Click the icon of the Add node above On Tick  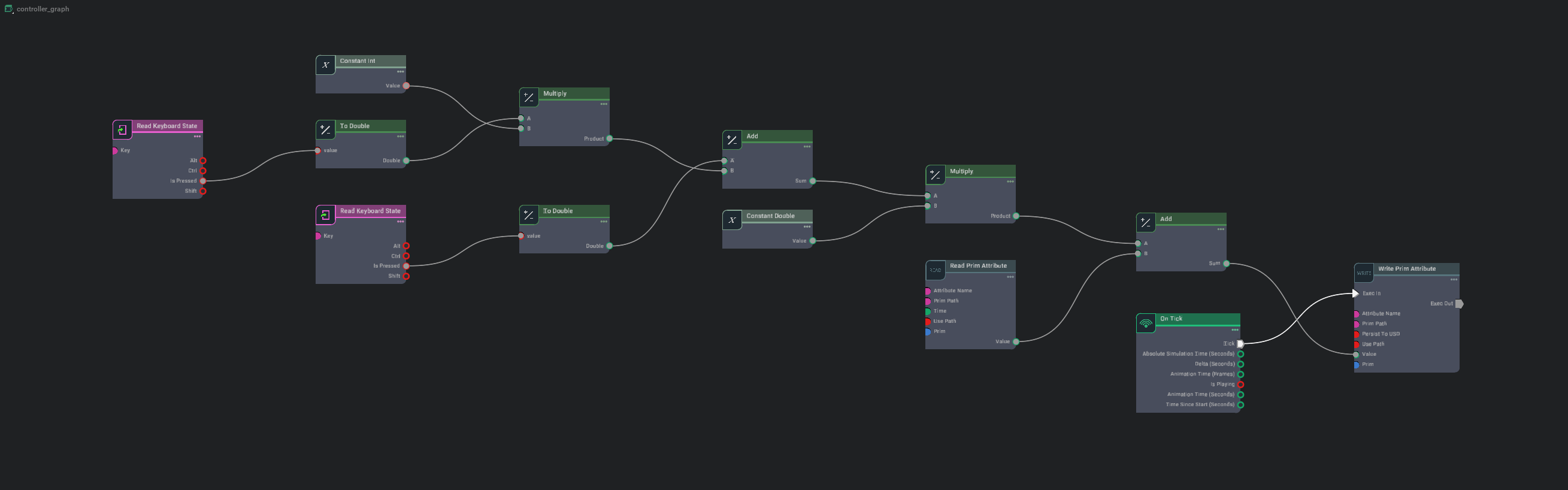pyautogui.click(x=1146, y=223)
